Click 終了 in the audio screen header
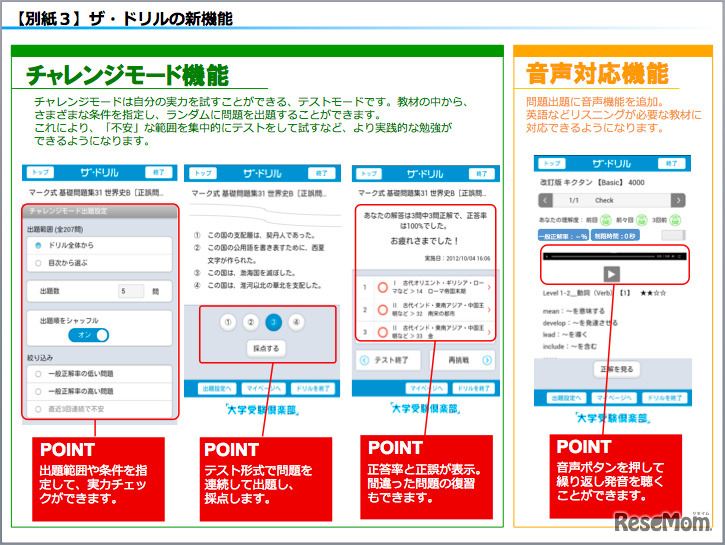This screenshot has height=545, width=725. point(671,163)
